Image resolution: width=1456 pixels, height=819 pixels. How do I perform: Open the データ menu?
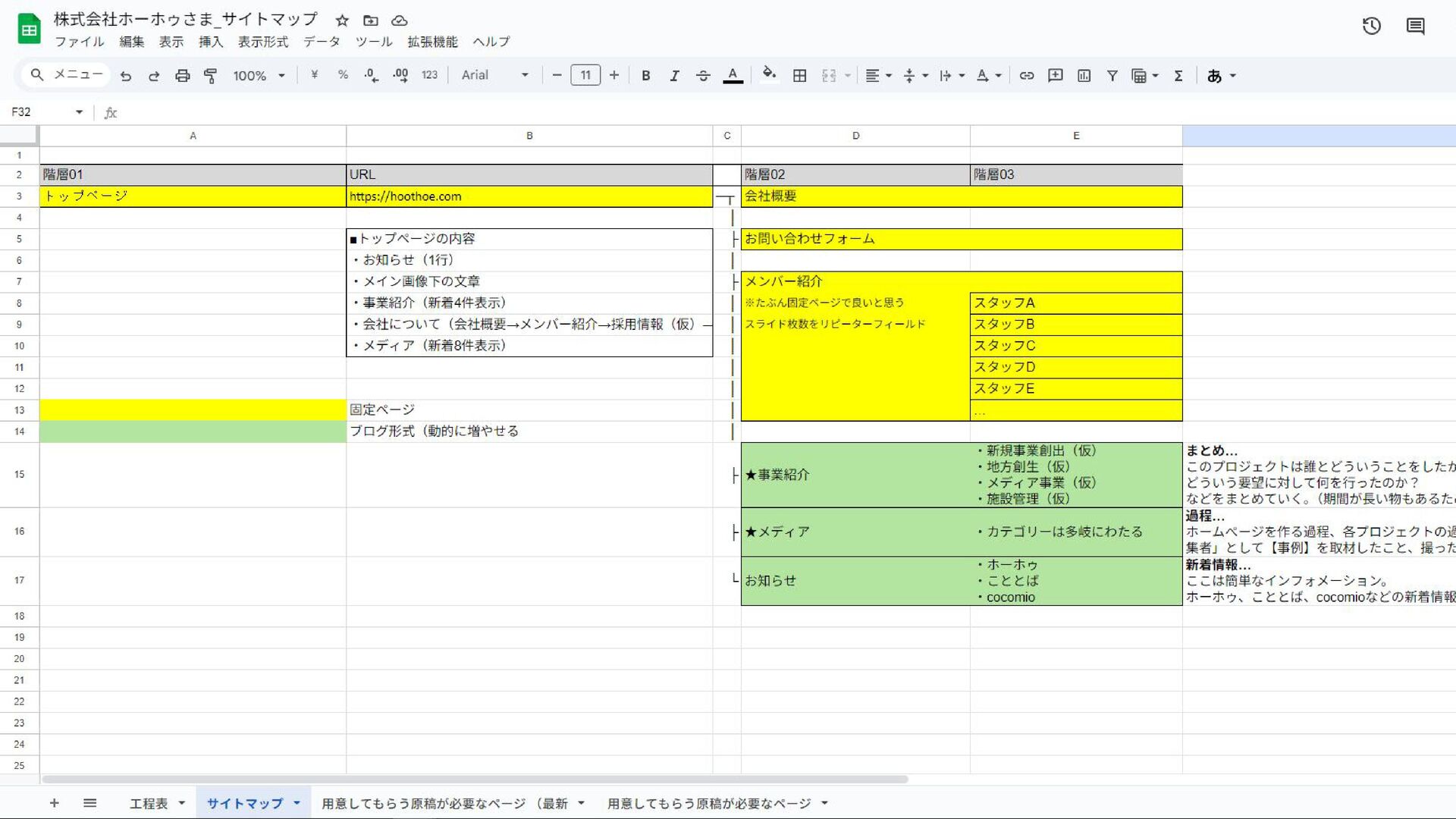322,42
